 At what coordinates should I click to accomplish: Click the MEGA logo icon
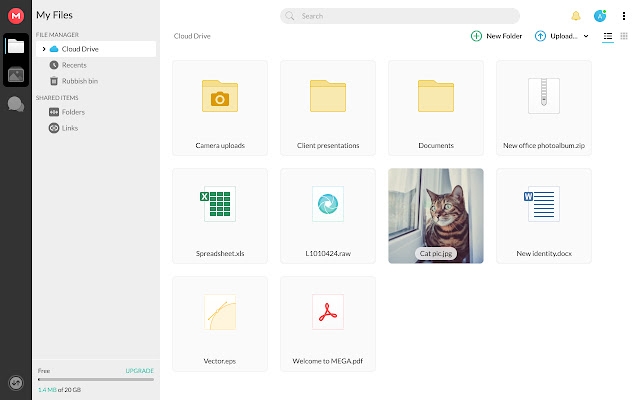[x=15, y=15]
